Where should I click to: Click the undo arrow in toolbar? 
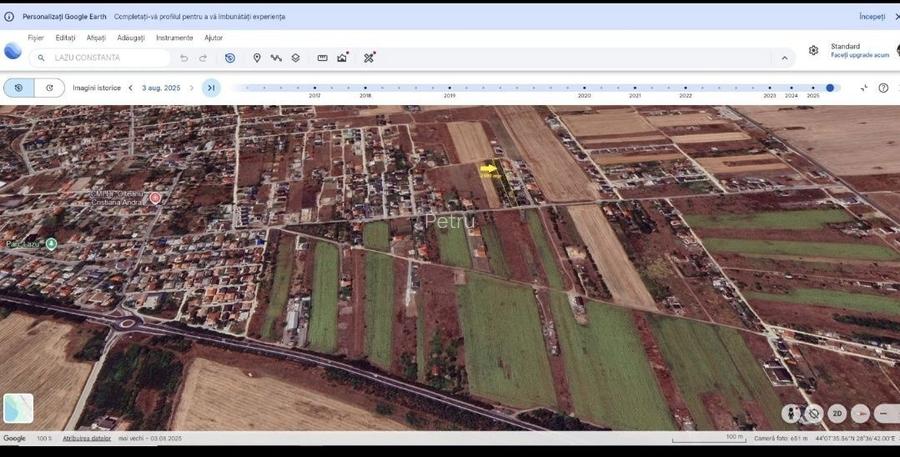(184, 58)
